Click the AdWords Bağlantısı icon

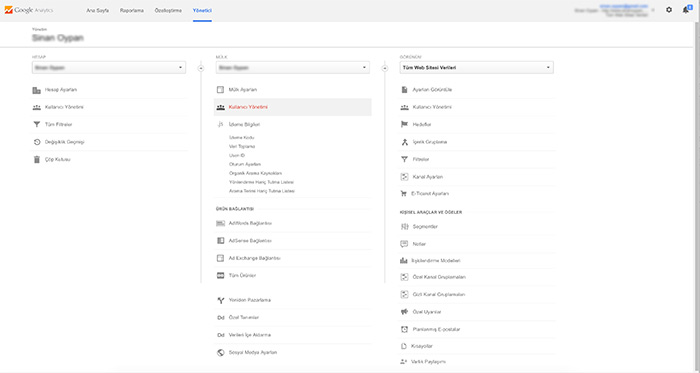pyautogui.click(x=220, y=223)
